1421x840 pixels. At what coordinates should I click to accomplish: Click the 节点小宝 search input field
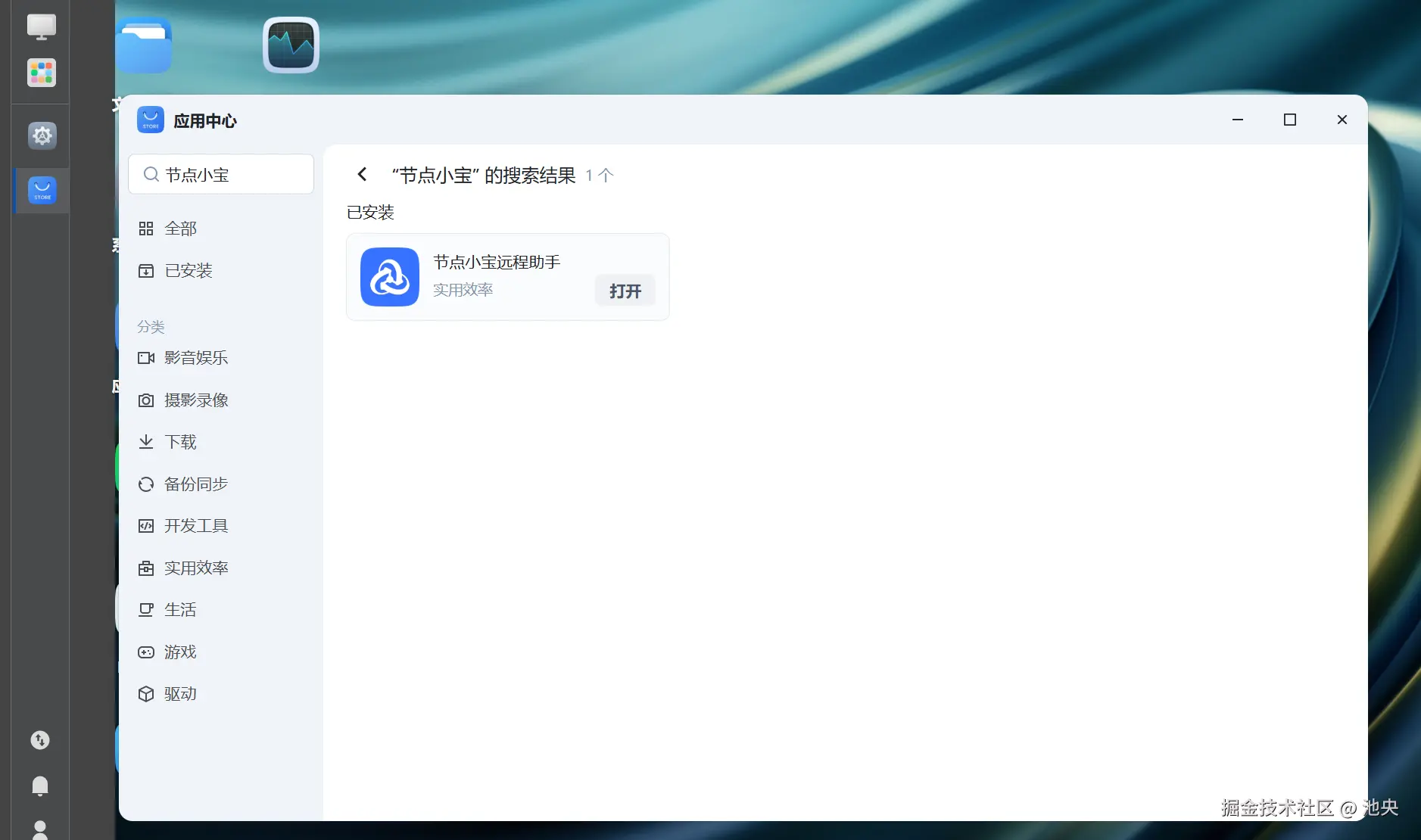(x=221, y=174)
